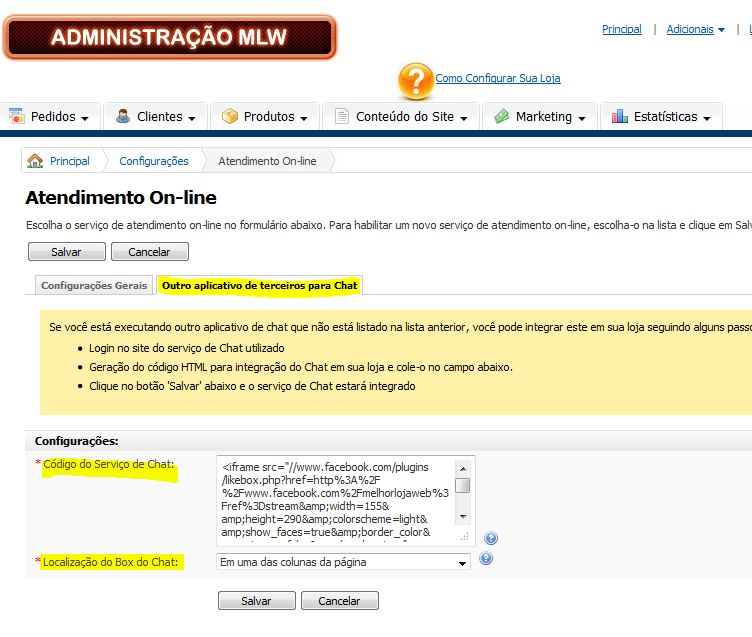Click the help icon beside the chat location dropdown
The width and height of the screenshot is (752, 637).
(485, 559)
